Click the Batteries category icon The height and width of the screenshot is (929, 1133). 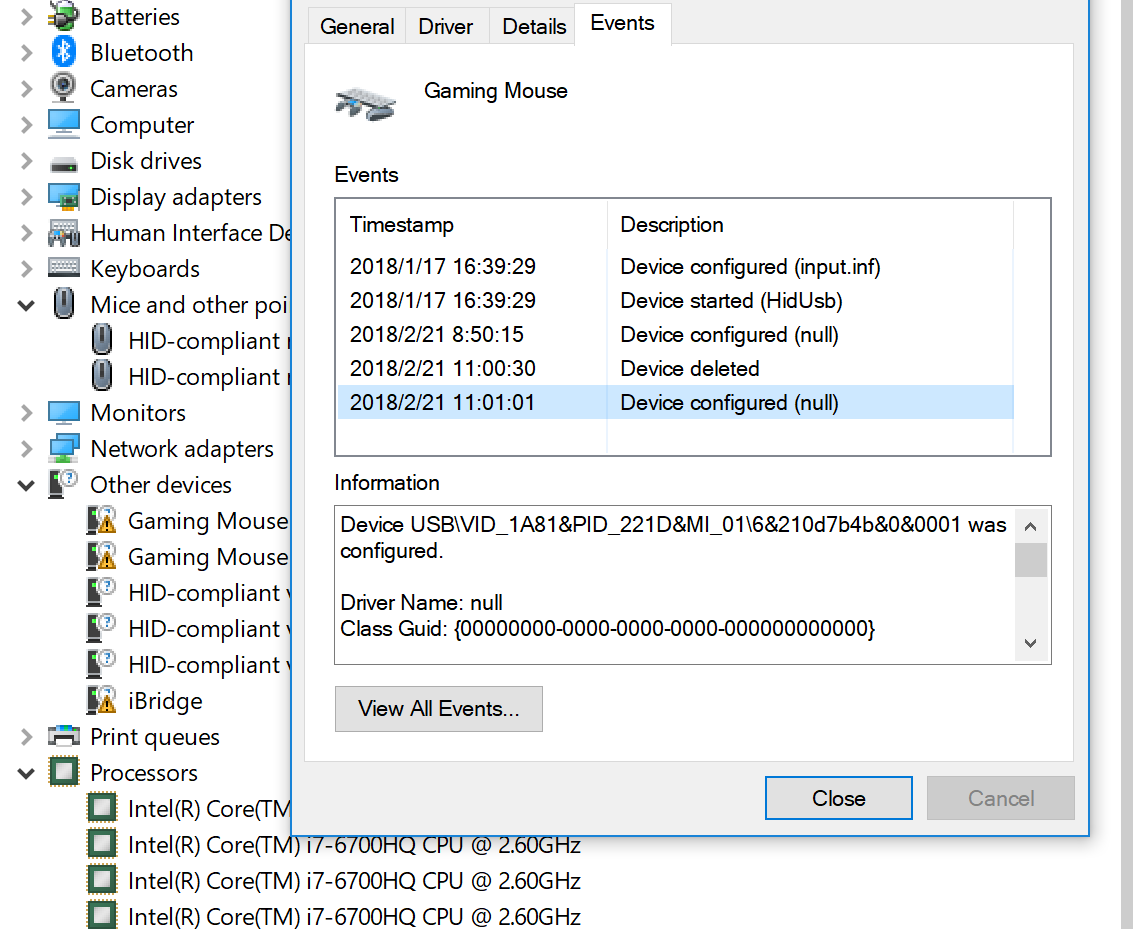[x=64, y=16]
